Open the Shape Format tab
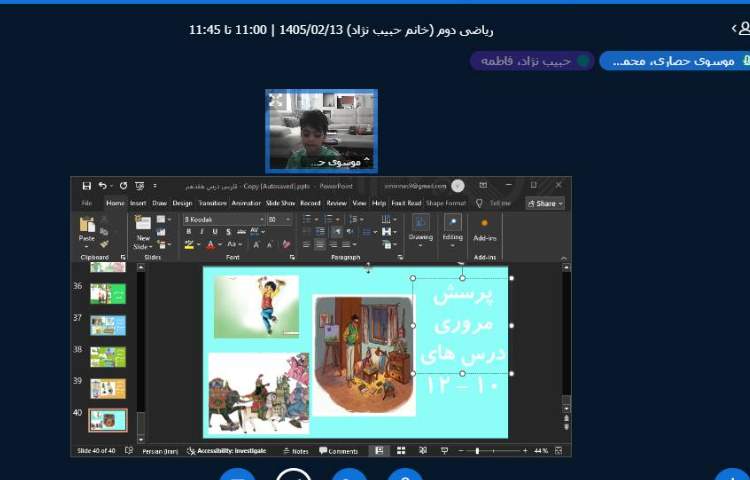This screenshot has width=750, height=480. click(446, 203)
